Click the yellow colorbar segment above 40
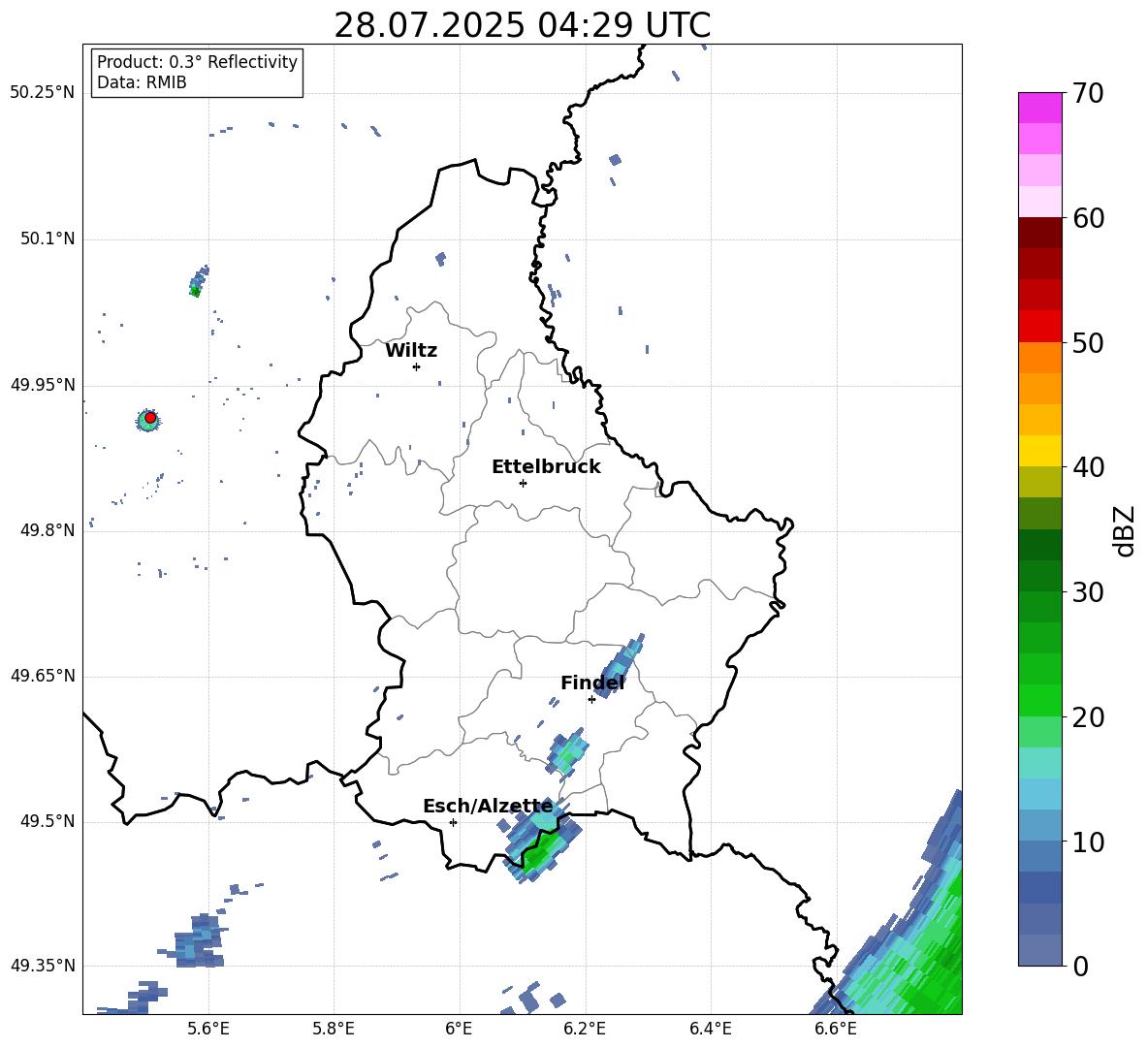 (x=1039, y=451)
